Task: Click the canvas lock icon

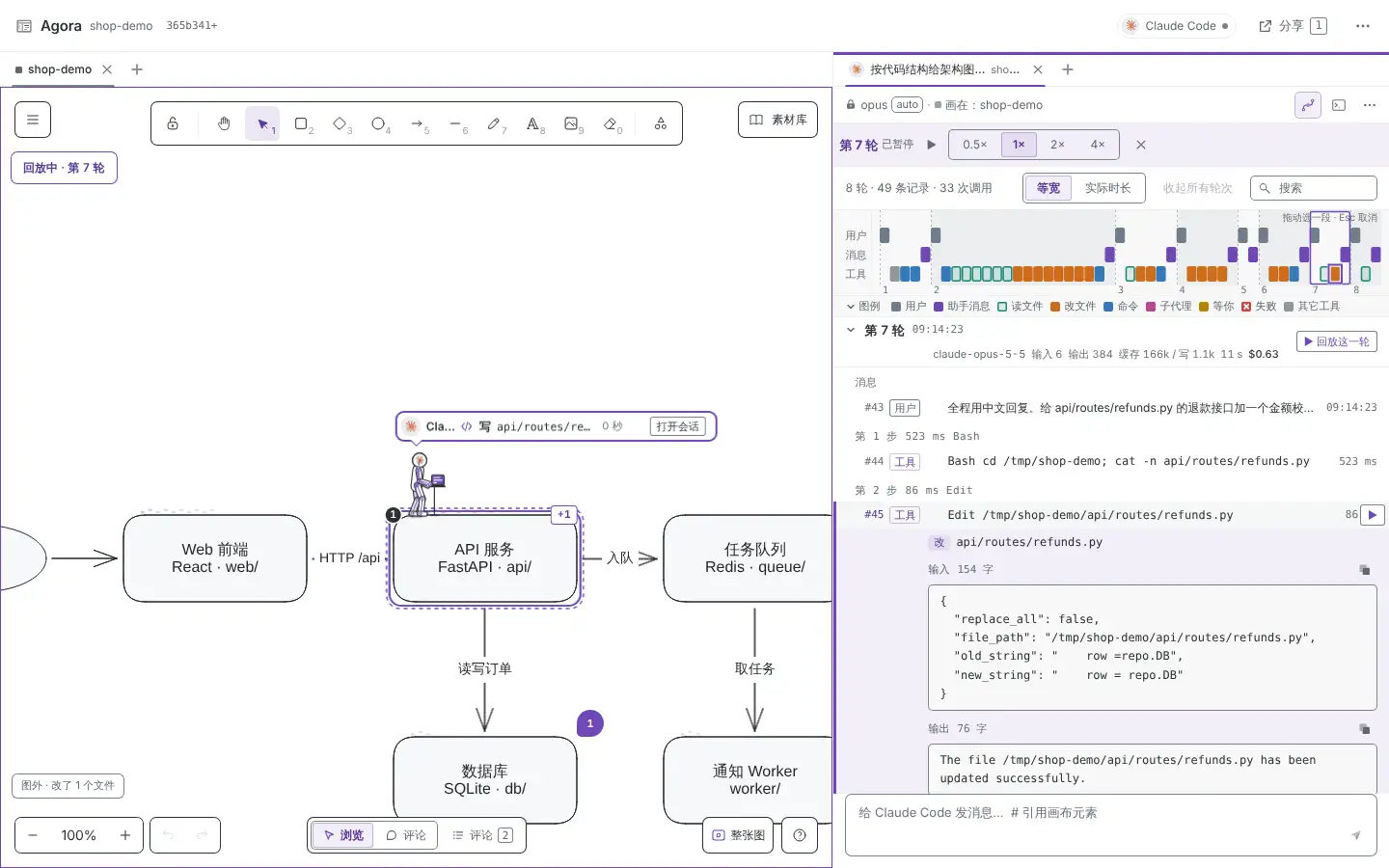Action: pos(173,123)
